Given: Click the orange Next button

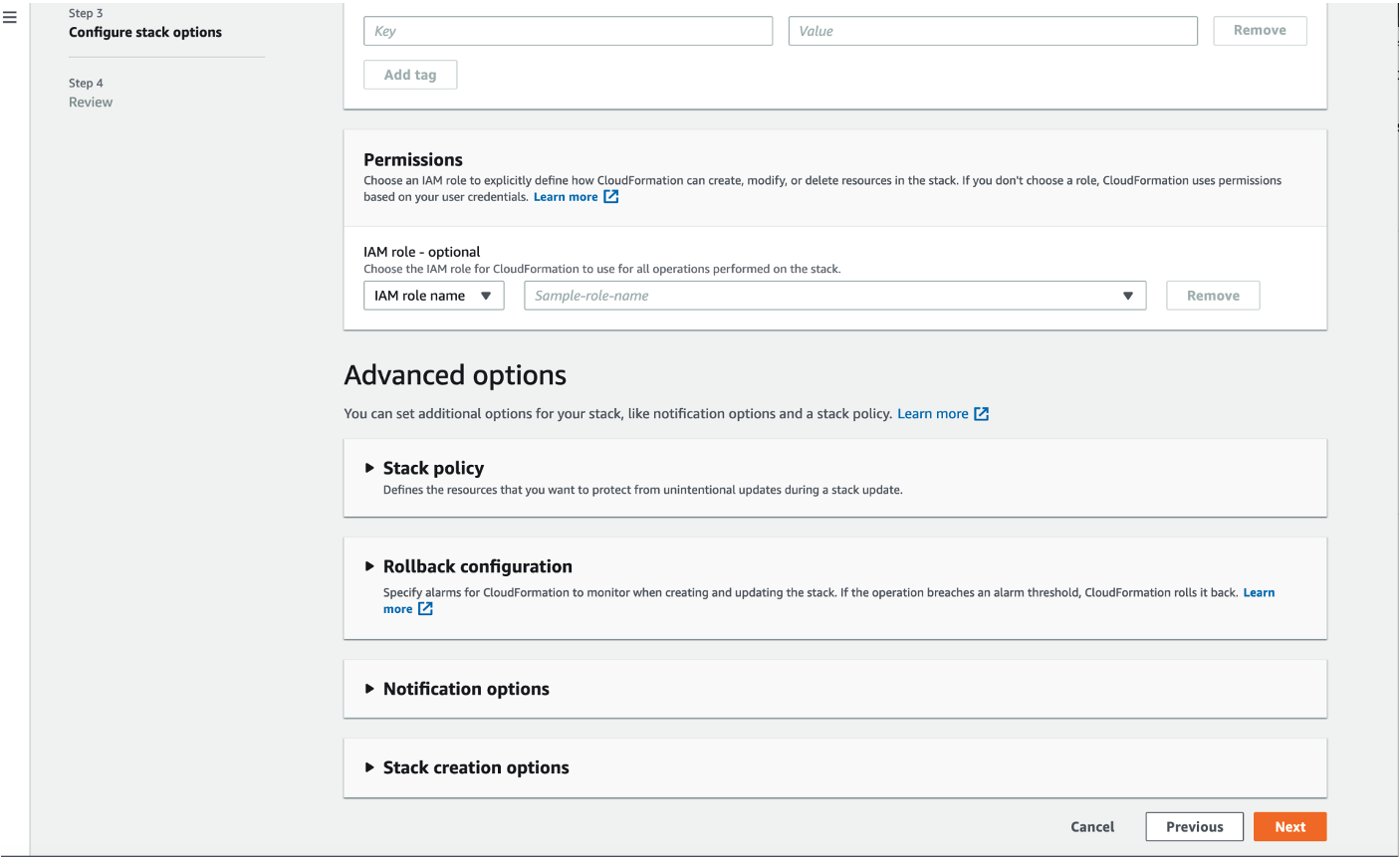Looking at the screenshot, I should [x=1289, y=827].
